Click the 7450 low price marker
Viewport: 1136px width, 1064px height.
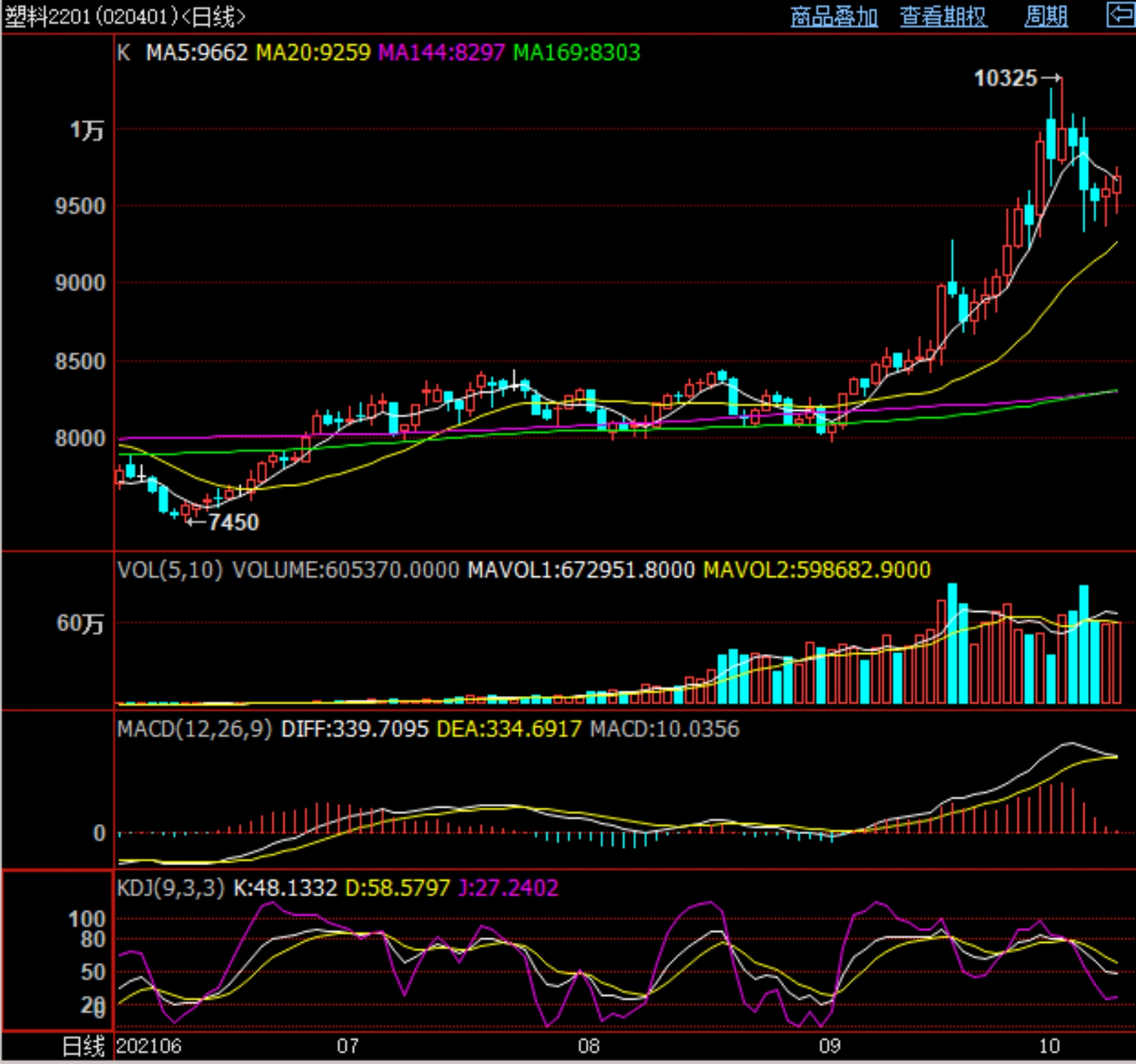click(233, 522)
